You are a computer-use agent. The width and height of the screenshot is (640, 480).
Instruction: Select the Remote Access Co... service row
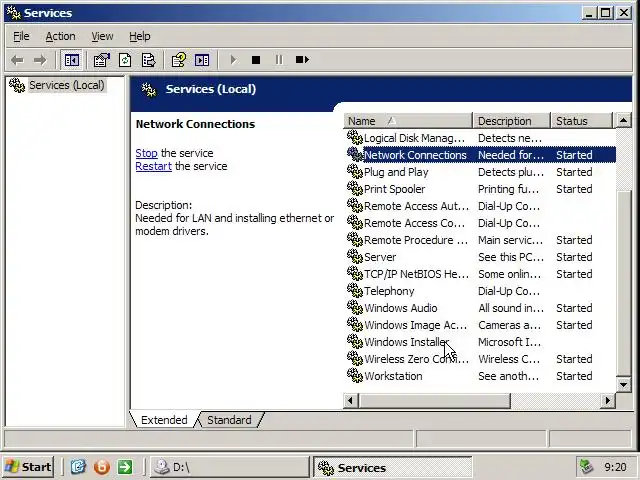(x=481, y=223)
